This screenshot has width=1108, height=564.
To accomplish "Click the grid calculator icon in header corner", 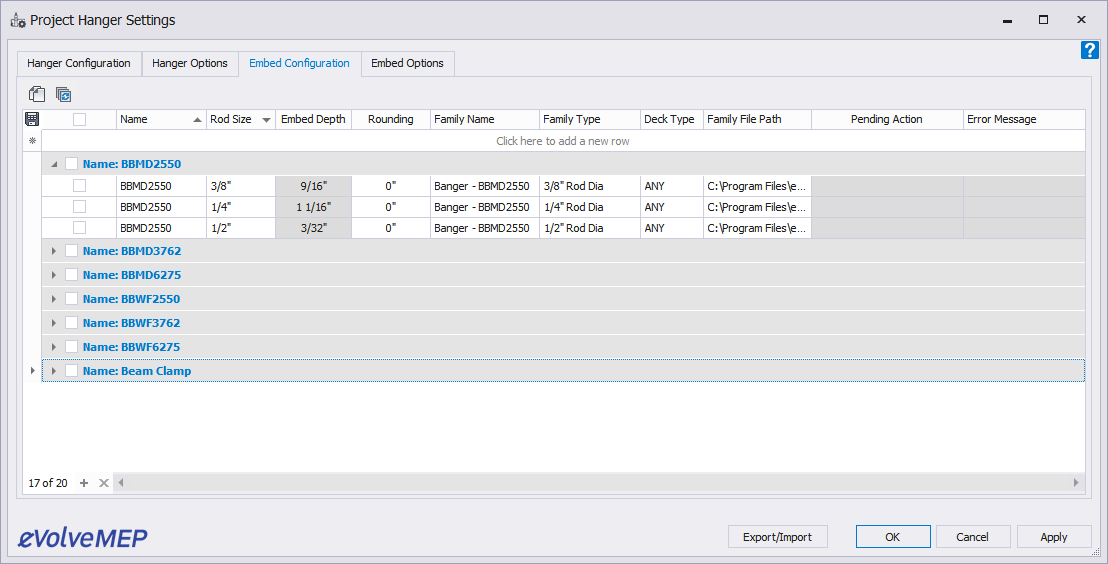I will [x=32, y=119].
